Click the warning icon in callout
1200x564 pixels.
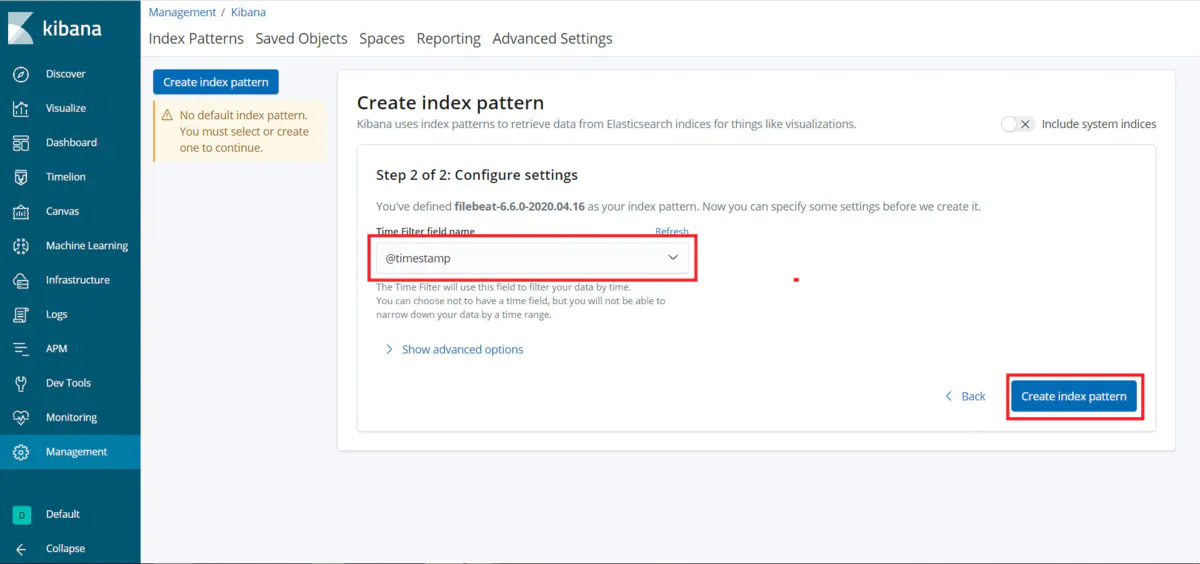tap(167, 116)
